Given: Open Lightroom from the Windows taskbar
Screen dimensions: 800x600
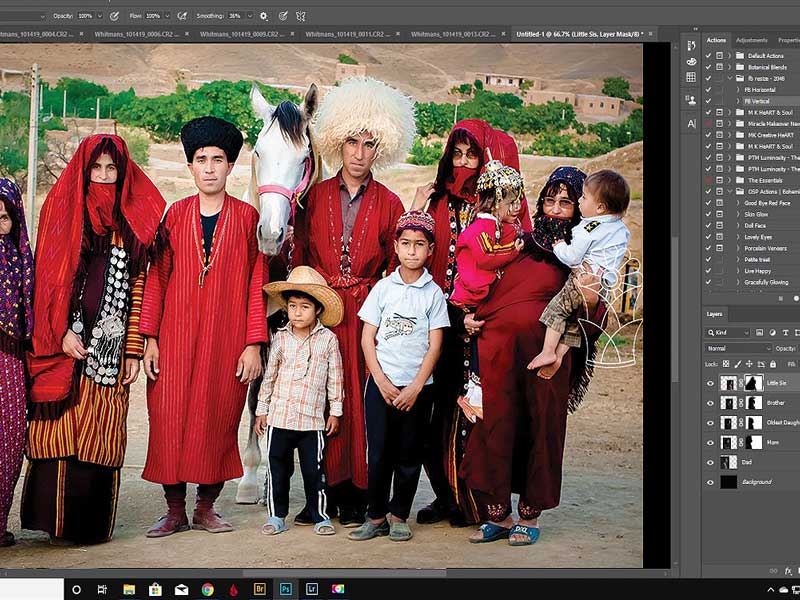Looking at the screenshot, I should click(312, 589).
